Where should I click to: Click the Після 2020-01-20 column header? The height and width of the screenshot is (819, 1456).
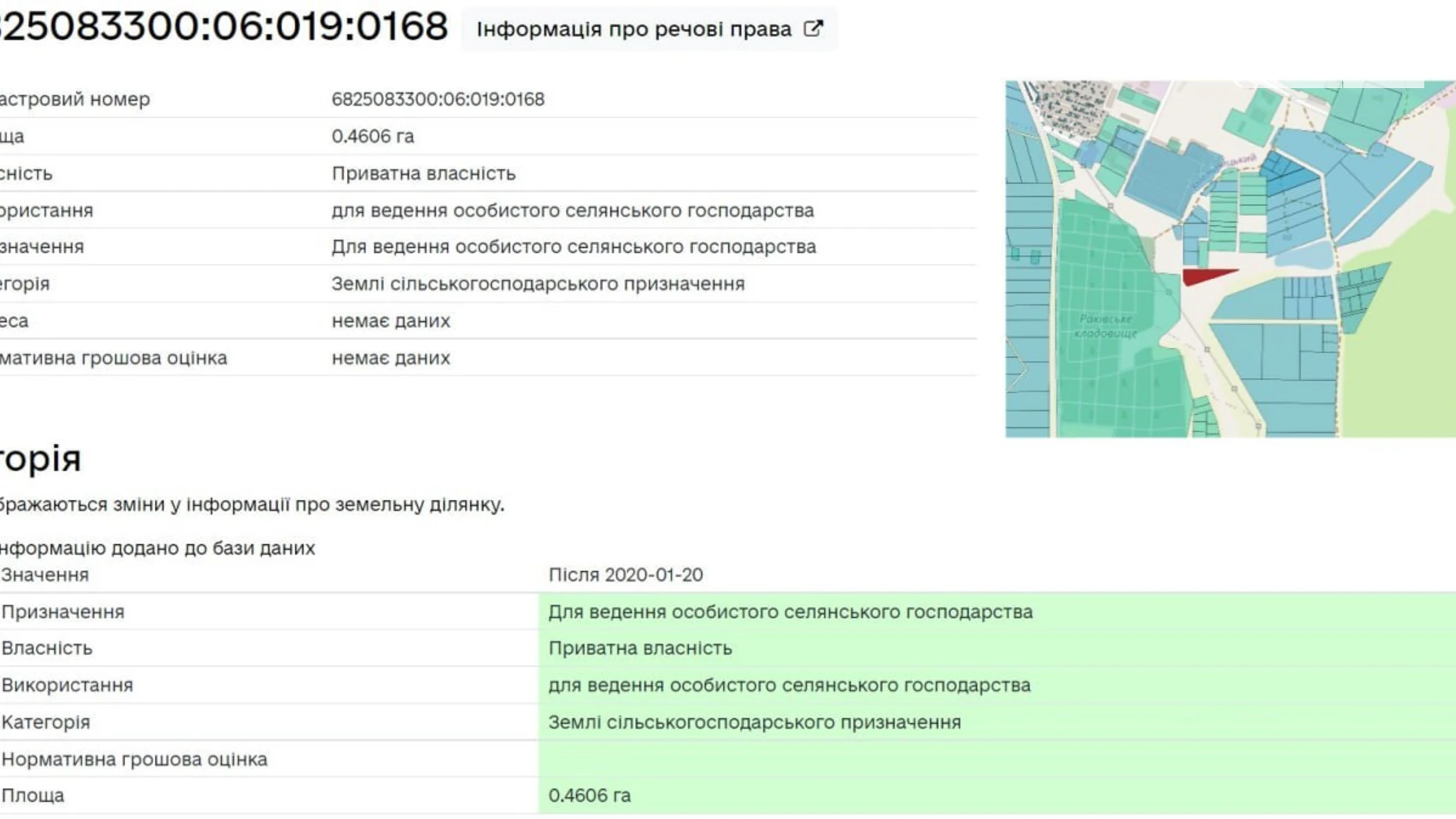(626, 575)
